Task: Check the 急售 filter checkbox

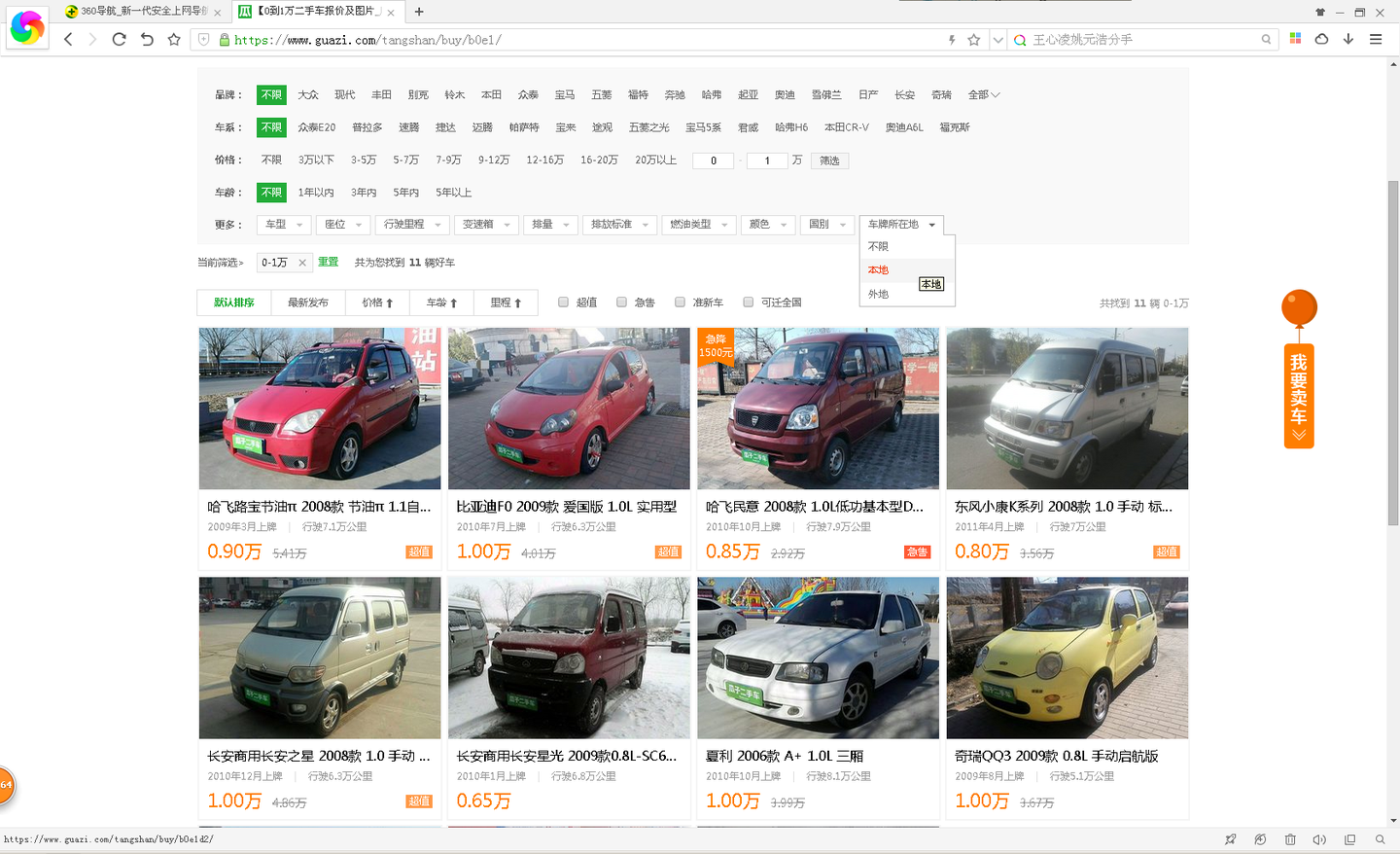Action: pyautogui.click(x=621, y=302)
